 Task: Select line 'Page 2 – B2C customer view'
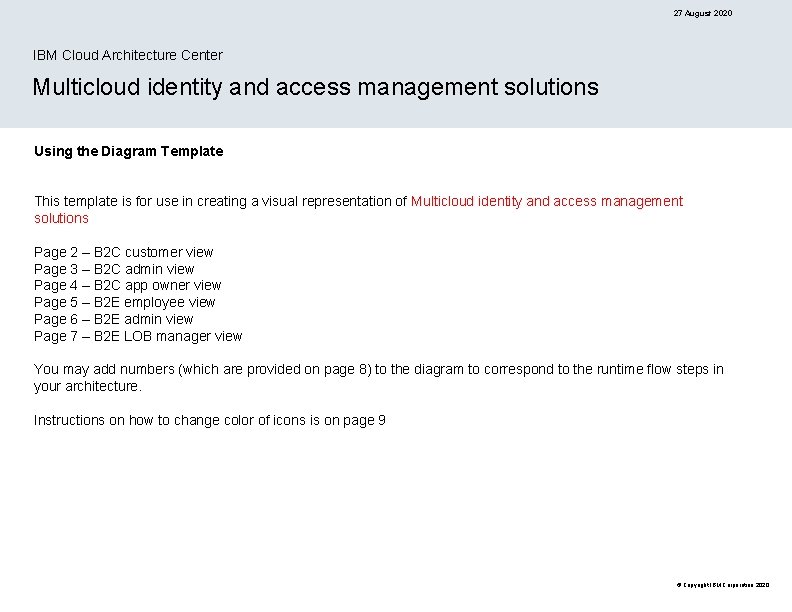point(123,252)
